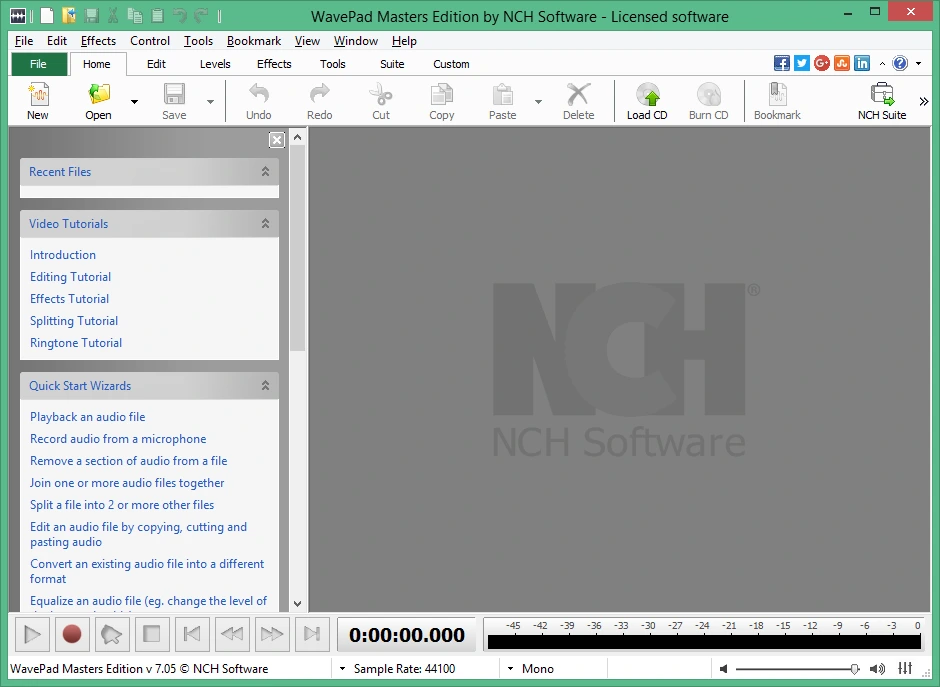
Task: Collapse the Video Tutorials panel section
Action: (265, 224)
